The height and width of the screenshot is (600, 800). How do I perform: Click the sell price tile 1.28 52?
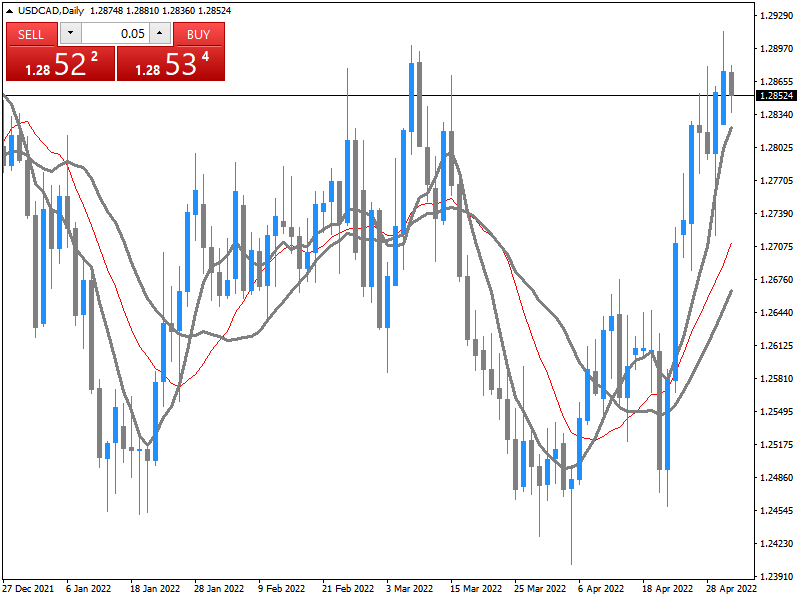(60, 64)
